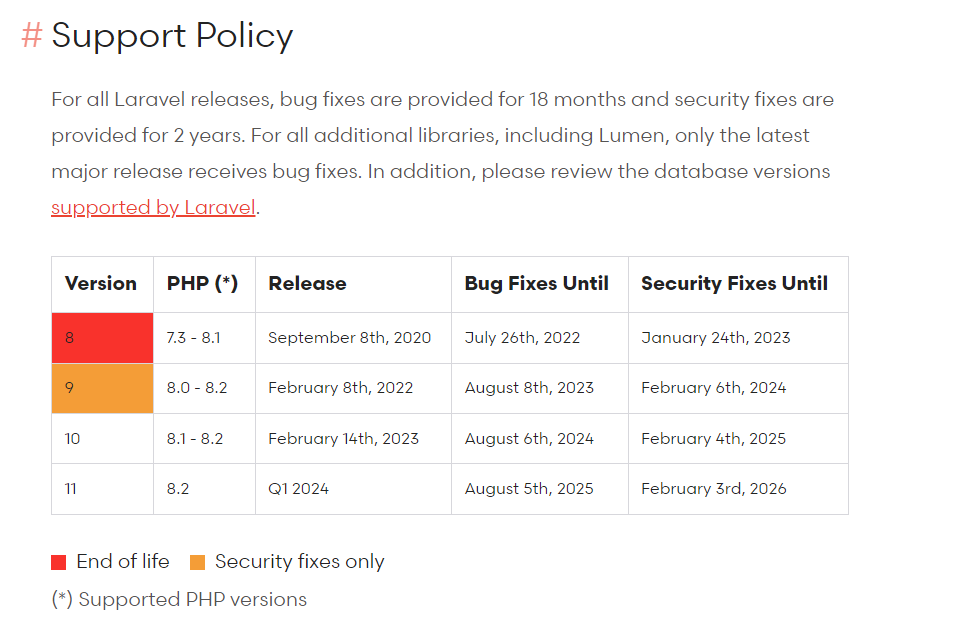Click the # anchor before Support Policy
The image size is (963, 635).
32,35
